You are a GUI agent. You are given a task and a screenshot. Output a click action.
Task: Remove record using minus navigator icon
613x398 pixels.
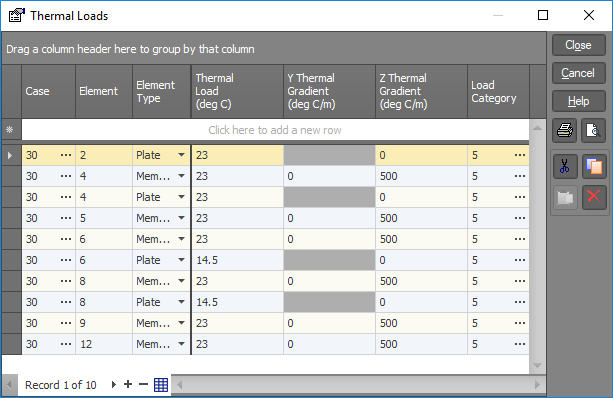coord(143,385)
